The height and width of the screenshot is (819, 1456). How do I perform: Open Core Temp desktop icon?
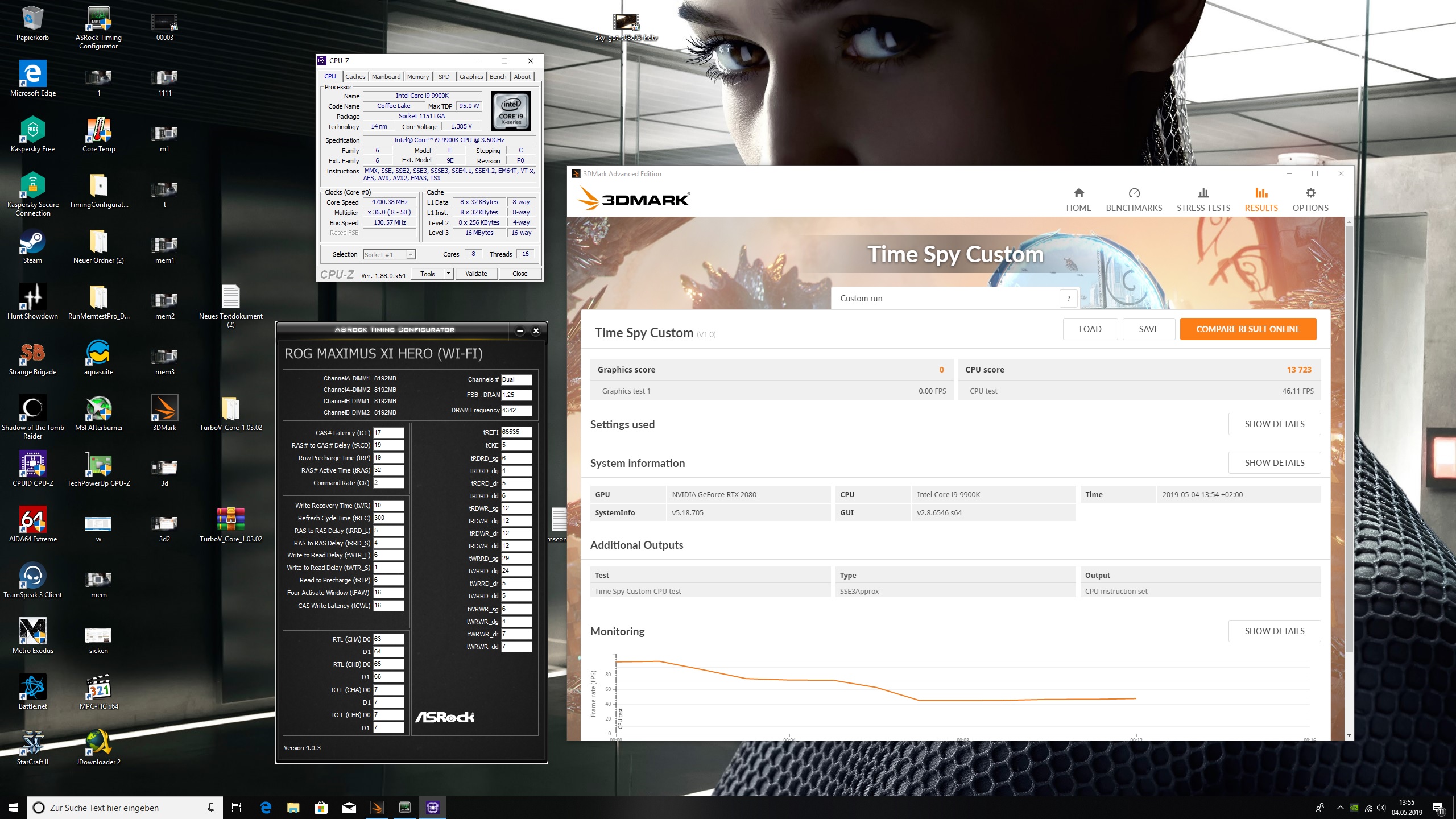[x=99, y=130]
